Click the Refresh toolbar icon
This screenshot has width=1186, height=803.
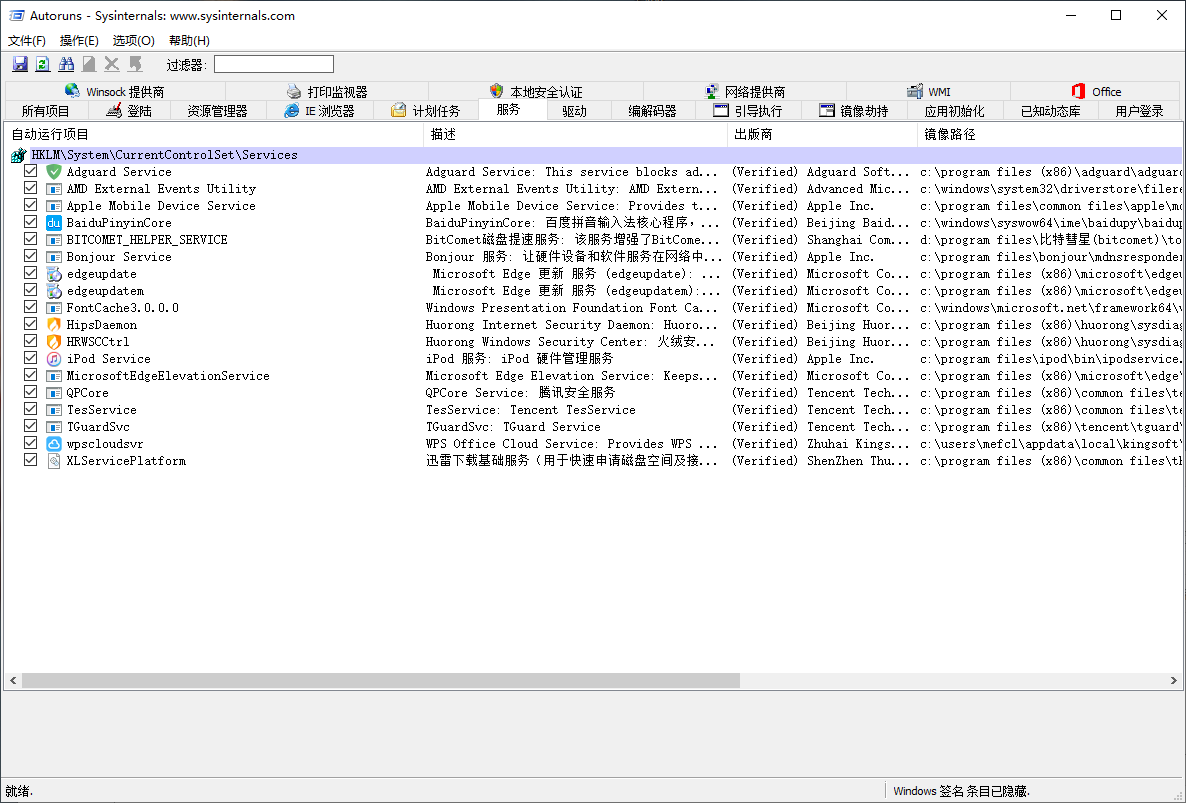coord(43,64)
